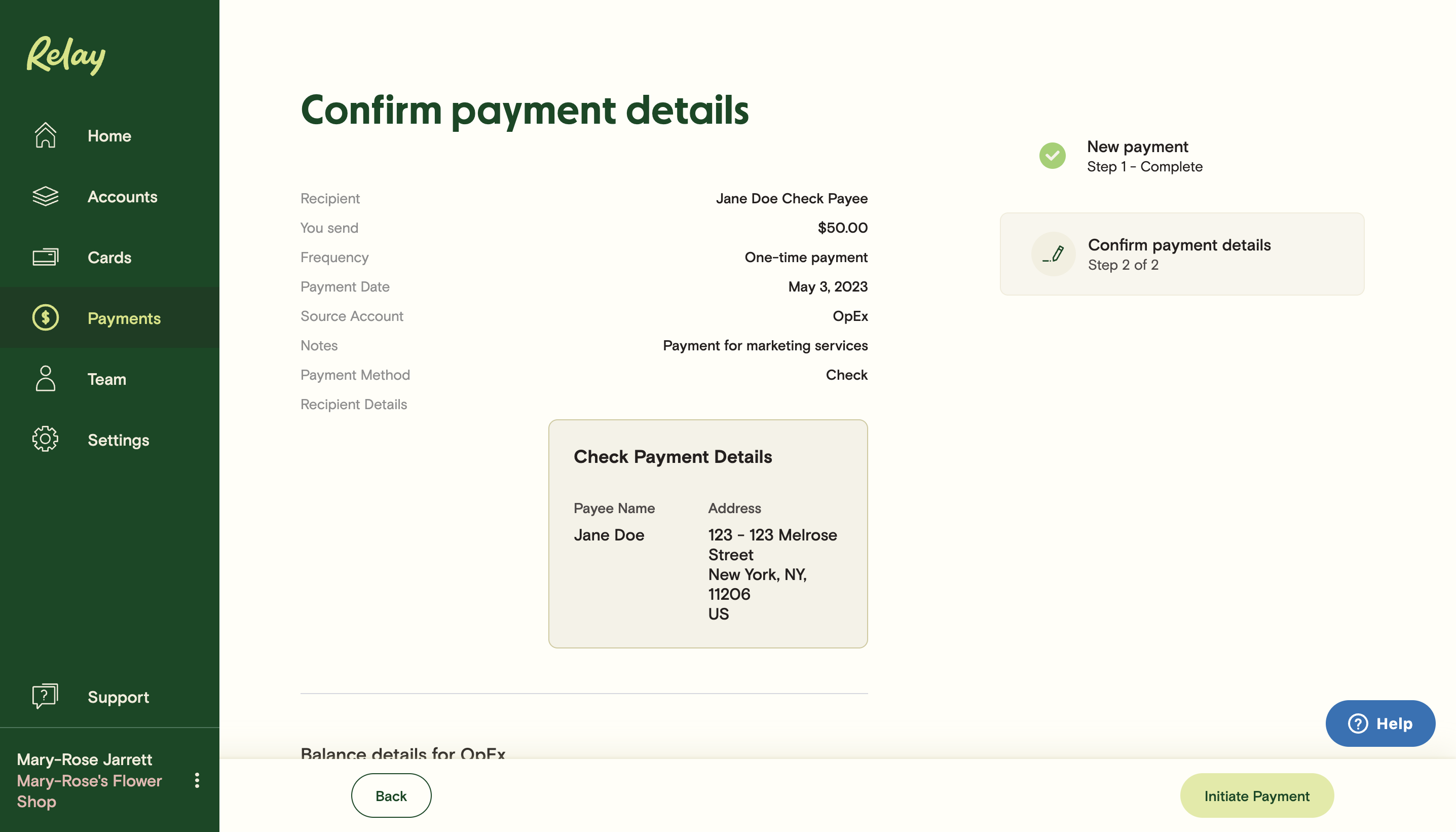Select the Home icon in the sidebar
1456x832 pixels.
tap(45, 136)
